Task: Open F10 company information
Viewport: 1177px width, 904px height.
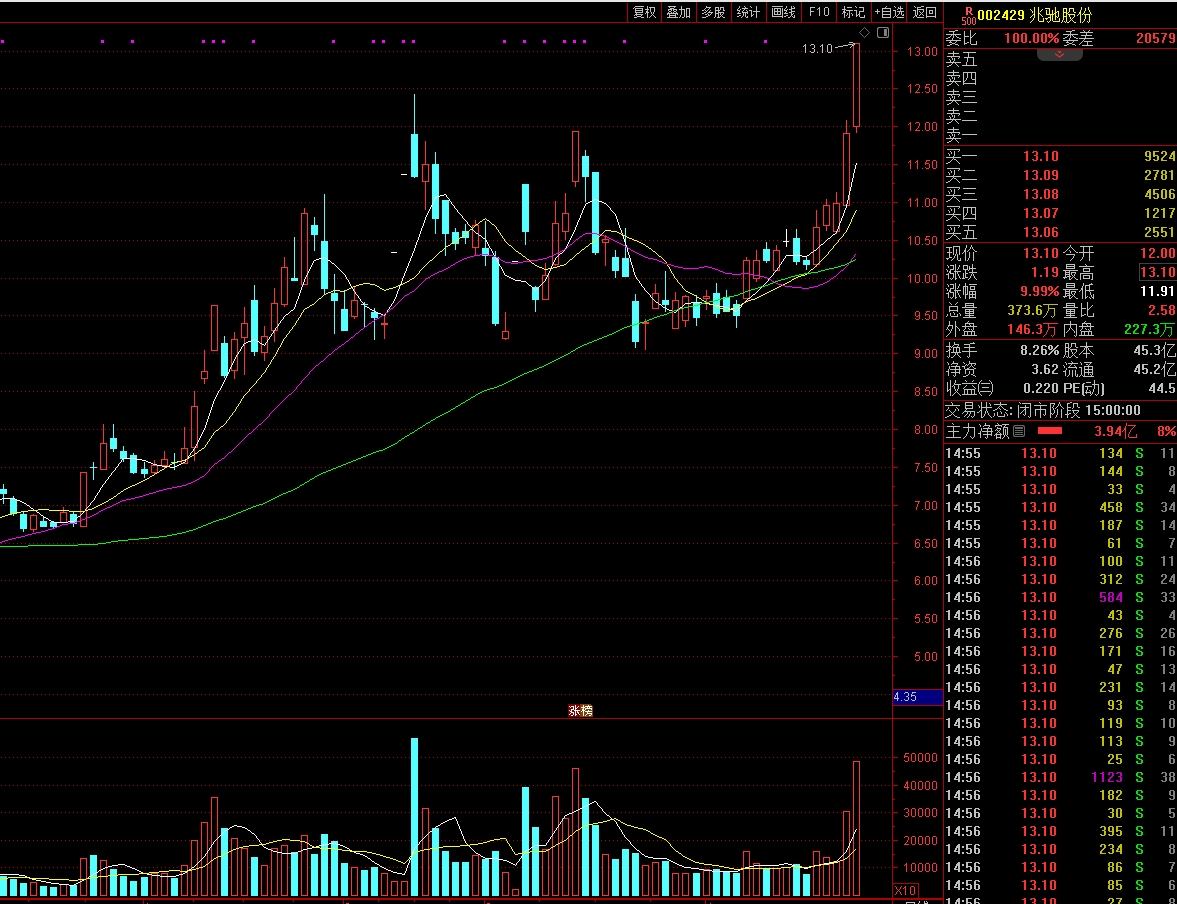Action: 818,12
